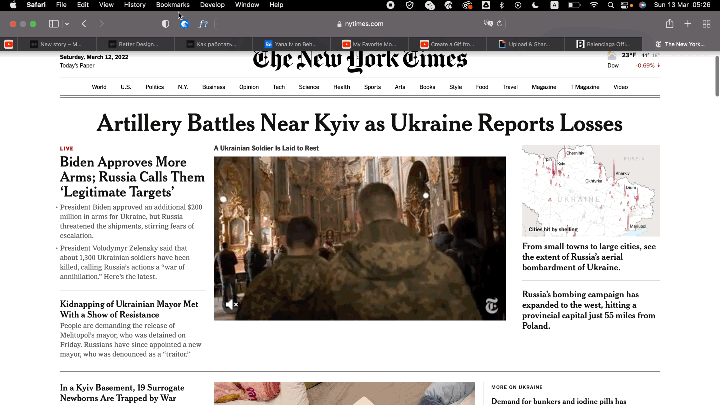This screenshot has height=405, width=720.
Task: Switch to the 'Better Design...' tab
Action: [135, 44]
